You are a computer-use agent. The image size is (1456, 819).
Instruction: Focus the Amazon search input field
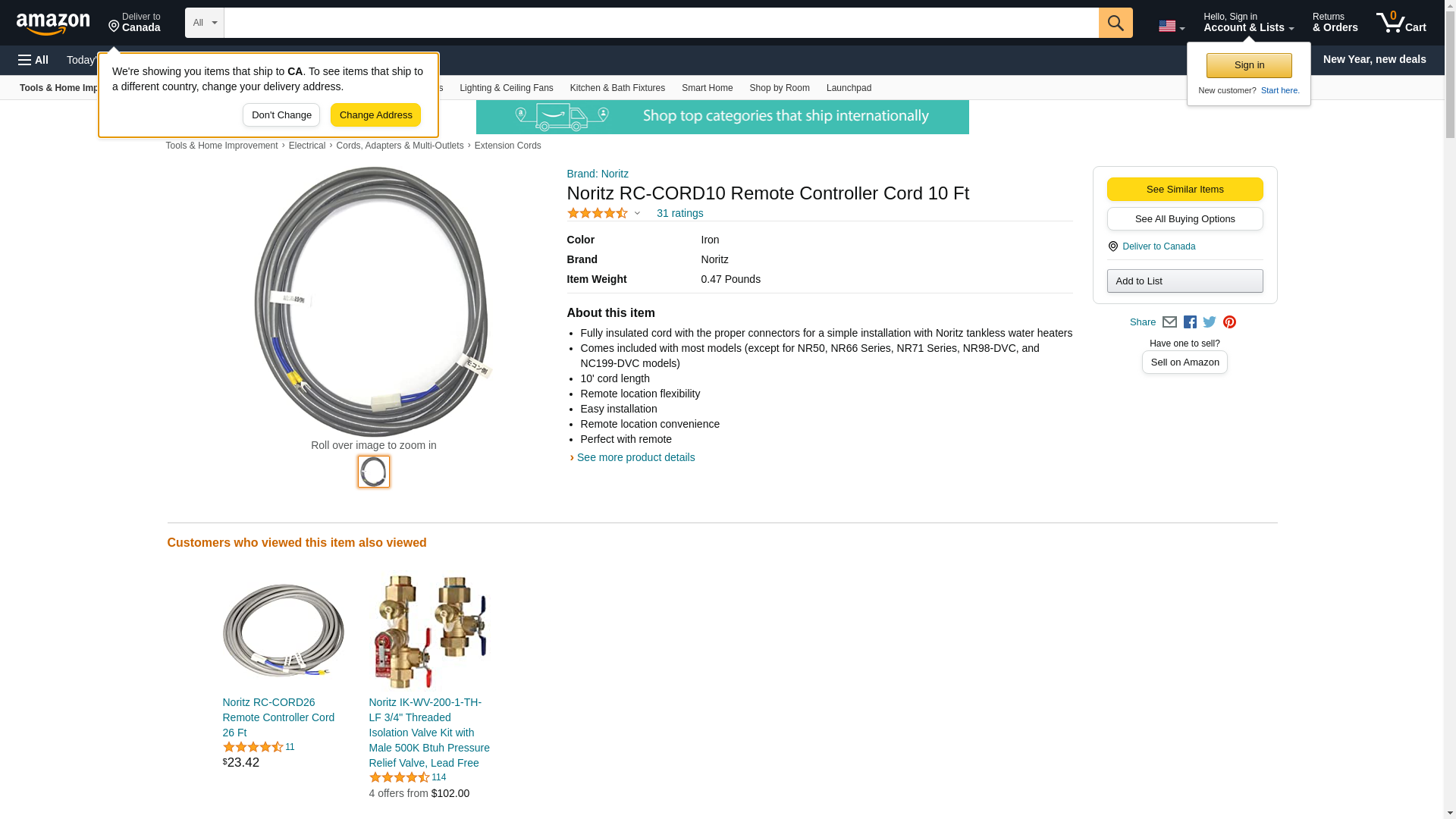[661, 23]
